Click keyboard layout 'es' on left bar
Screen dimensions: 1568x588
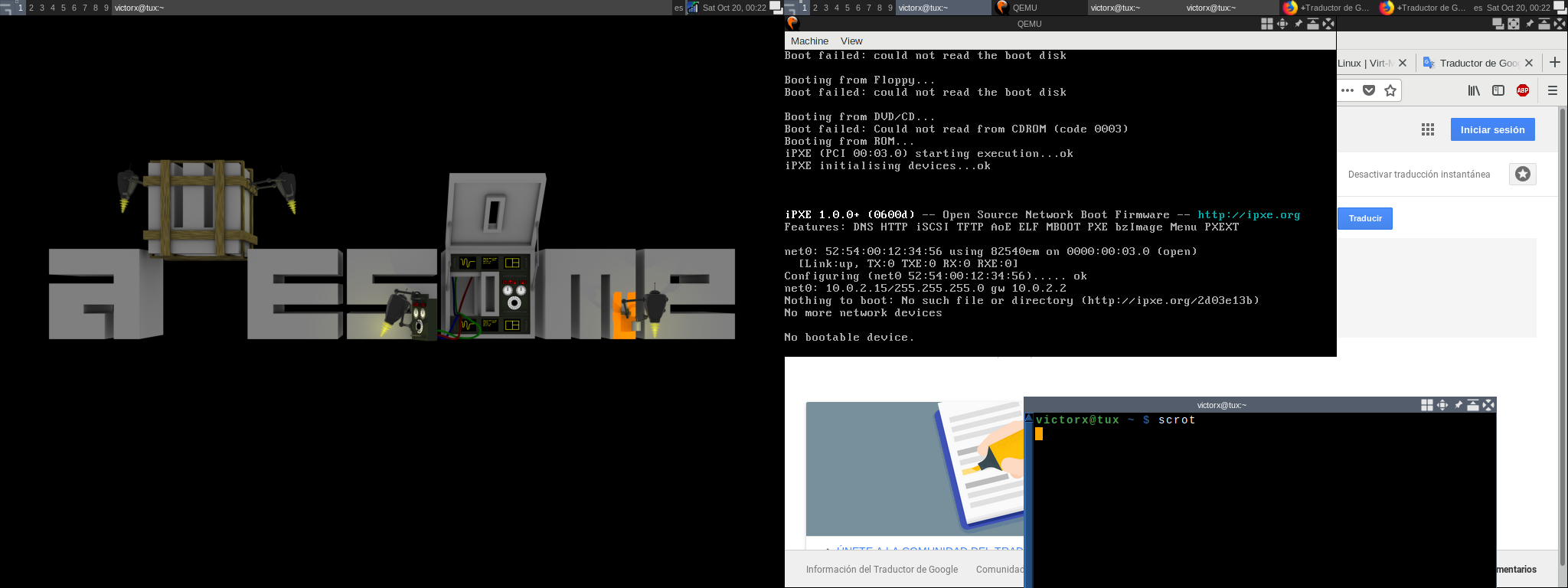pyautogui.click(x=678, y=8)
